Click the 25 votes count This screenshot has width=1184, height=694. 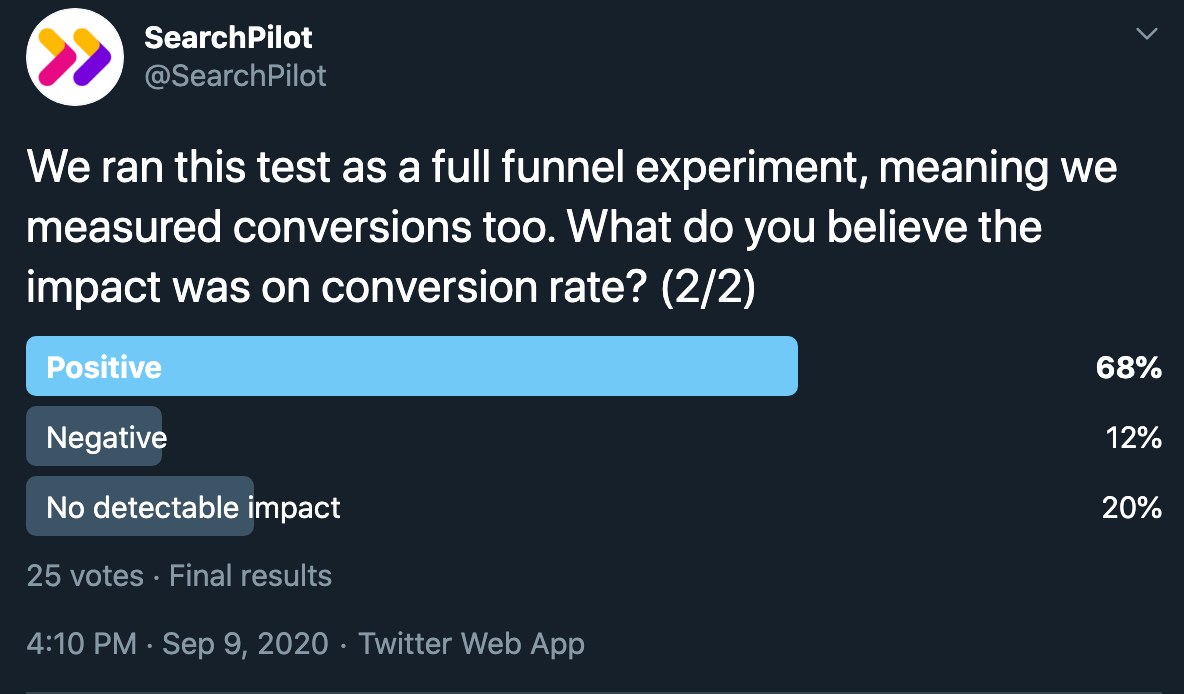85,575
